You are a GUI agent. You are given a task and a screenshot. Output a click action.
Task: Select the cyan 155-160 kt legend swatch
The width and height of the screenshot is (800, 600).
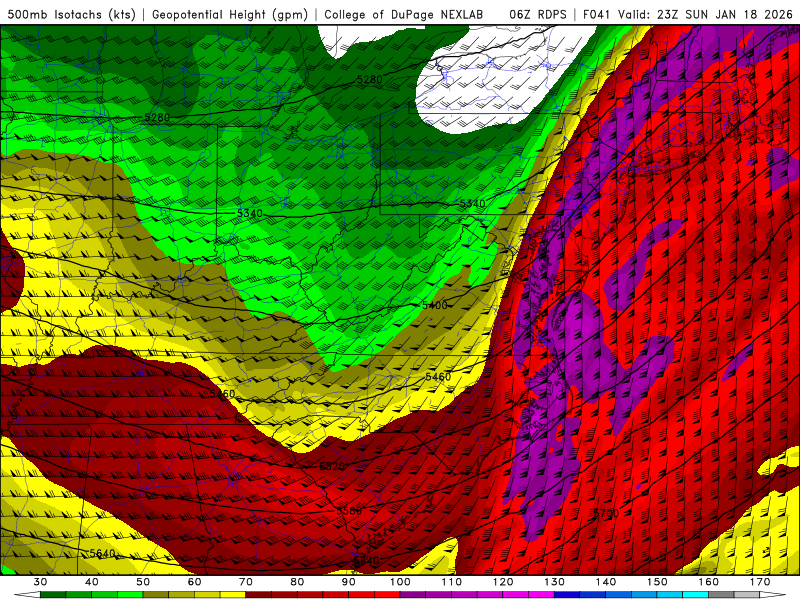[x=695, y=595]
